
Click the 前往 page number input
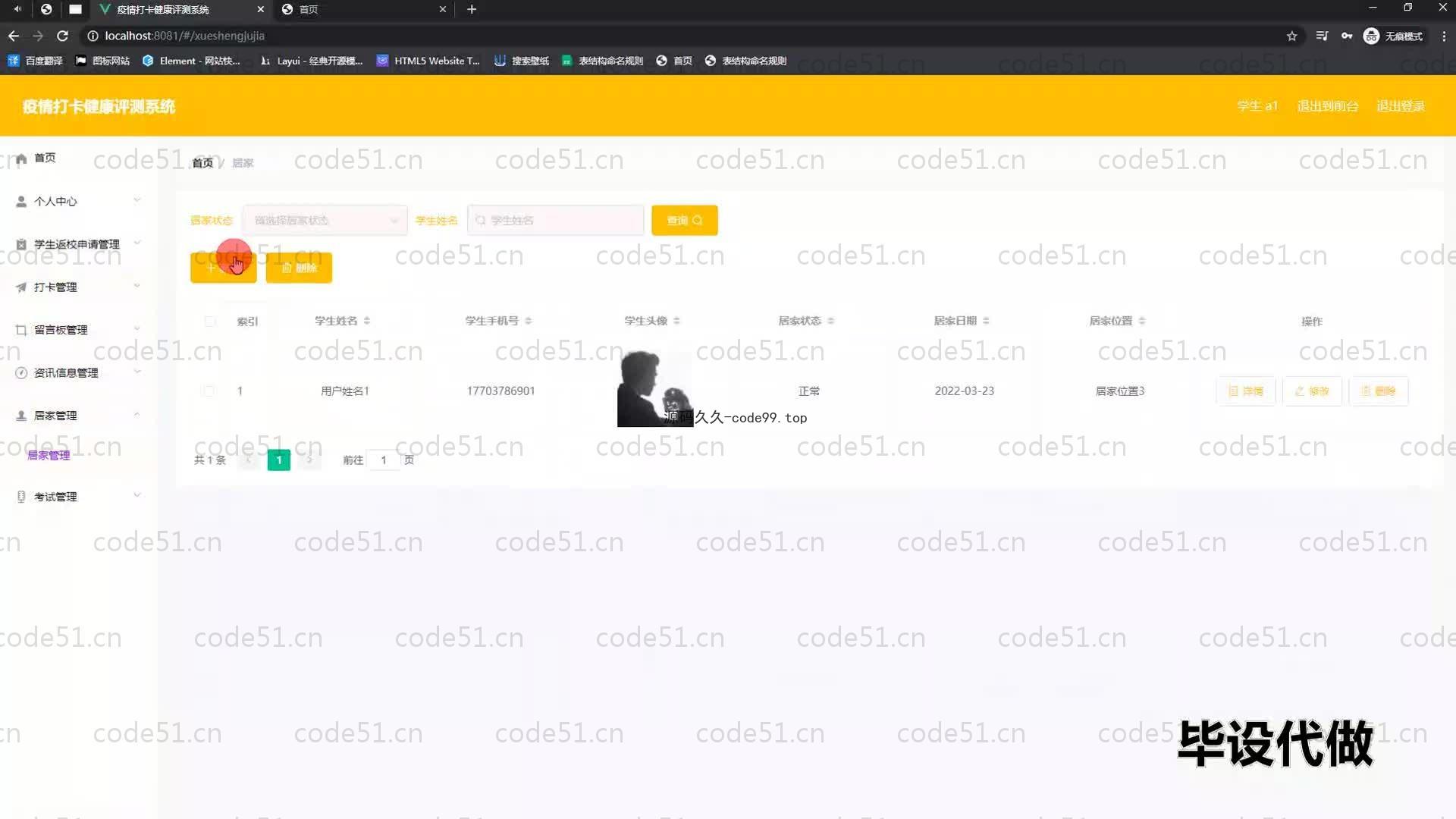click(x=384, y=460)
